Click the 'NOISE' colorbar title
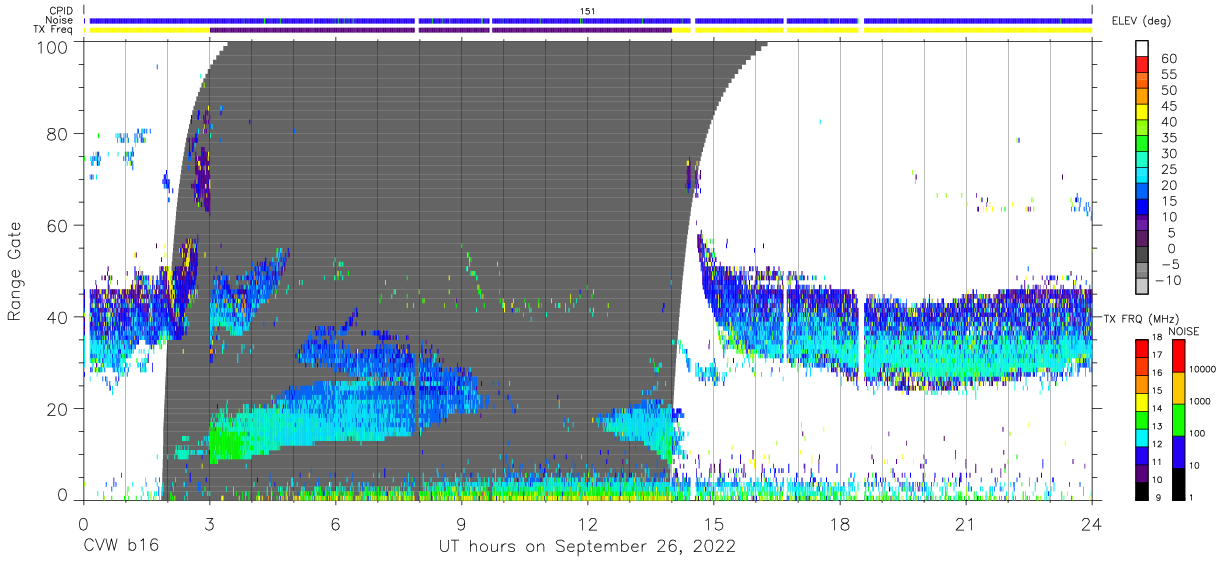Viewport: 1228px width, 567px height. [1184, 331]
